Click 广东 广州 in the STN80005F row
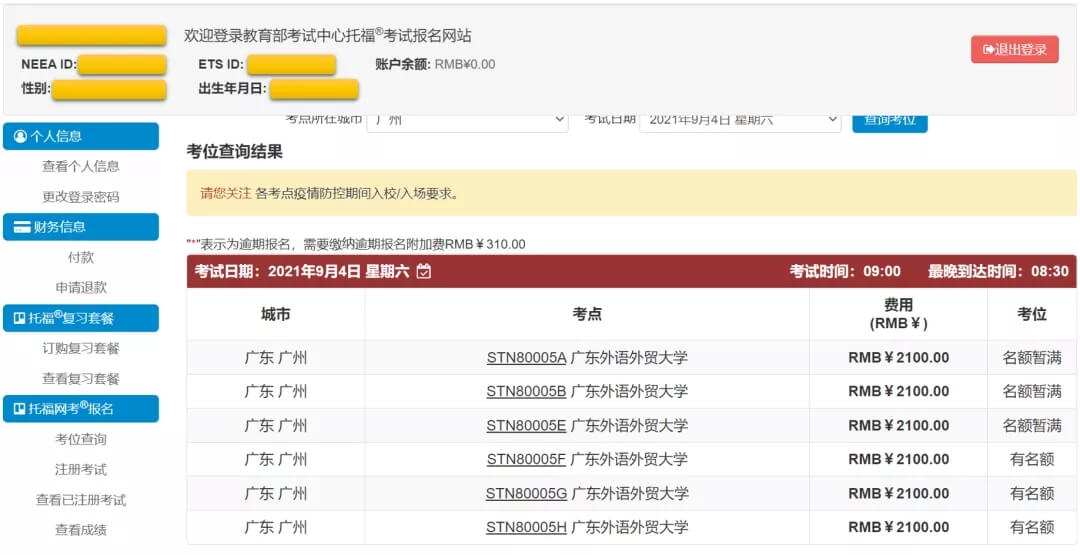1080x555 pixels. point(276,459)
